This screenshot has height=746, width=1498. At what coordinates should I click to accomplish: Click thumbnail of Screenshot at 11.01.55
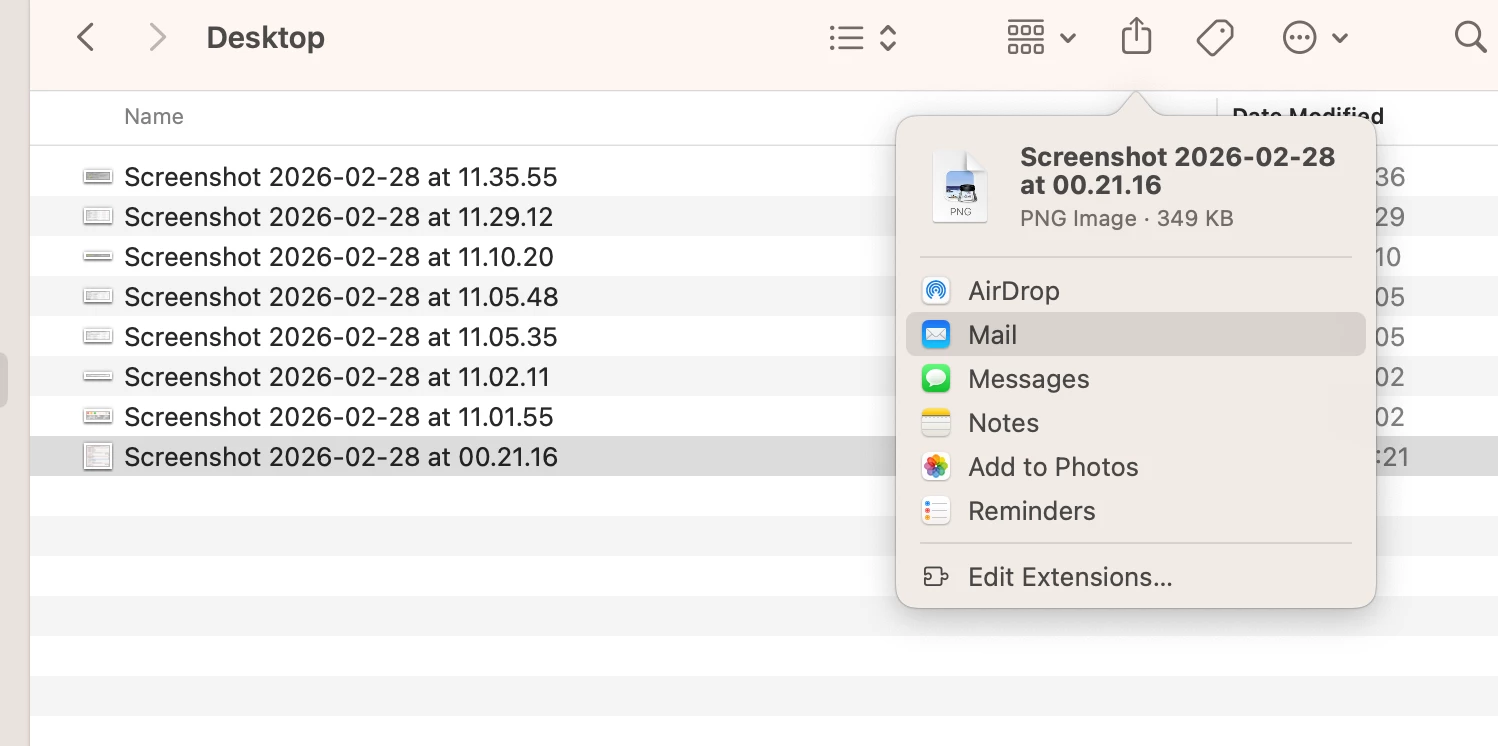[97, 417]
